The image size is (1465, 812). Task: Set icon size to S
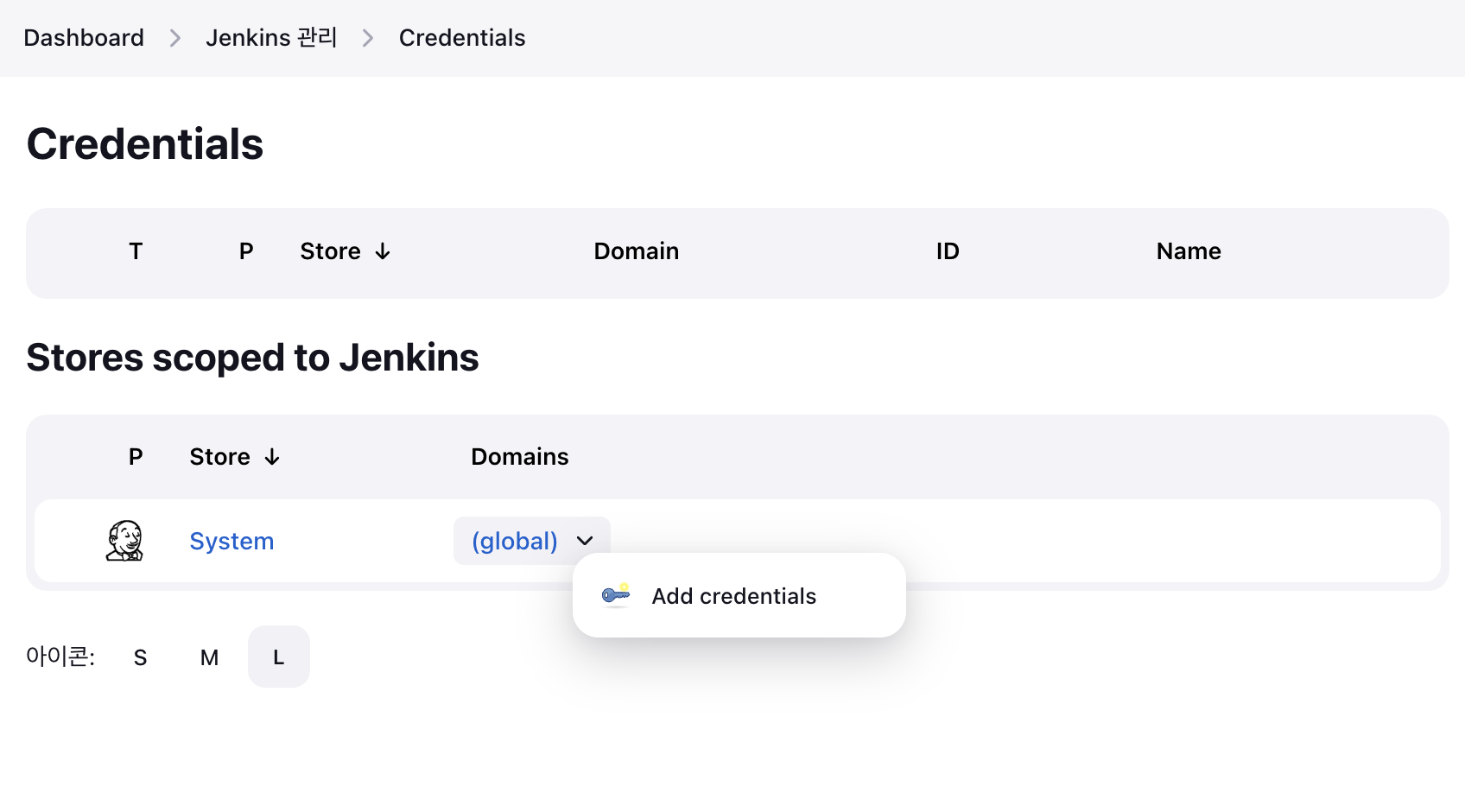(x=141, y=657)
